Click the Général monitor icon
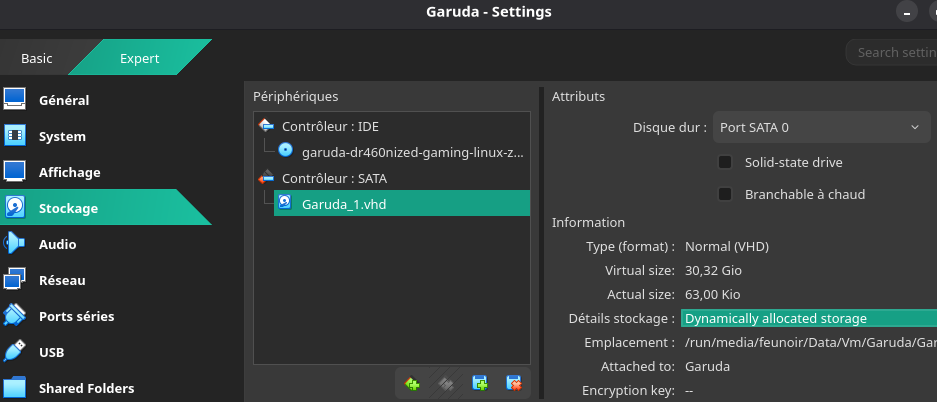The image size is (937, 402). (x=15, y=100)
